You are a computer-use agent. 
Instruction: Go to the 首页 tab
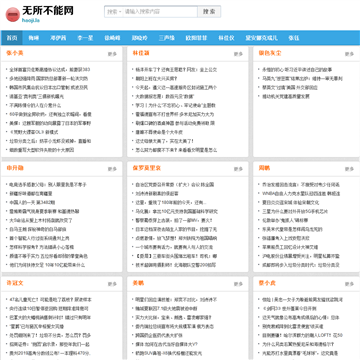click(x=12, y=38)
